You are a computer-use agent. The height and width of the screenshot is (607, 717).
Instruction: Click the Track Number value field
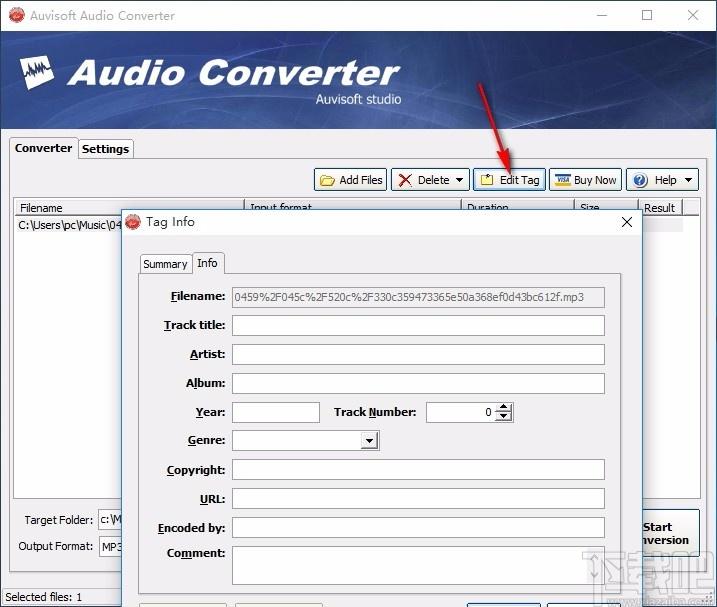click(x=460, y=412)
